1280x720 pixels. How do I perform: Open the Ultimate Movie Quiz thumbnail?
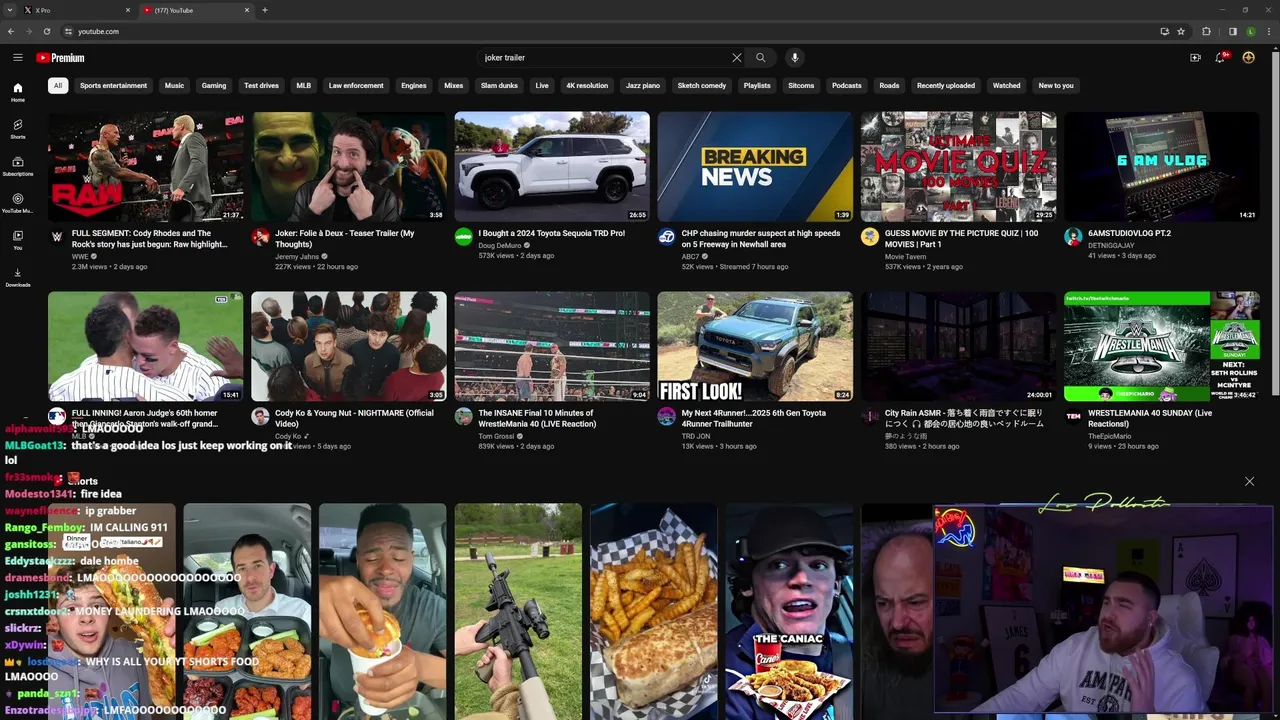[x=958, y=166]
